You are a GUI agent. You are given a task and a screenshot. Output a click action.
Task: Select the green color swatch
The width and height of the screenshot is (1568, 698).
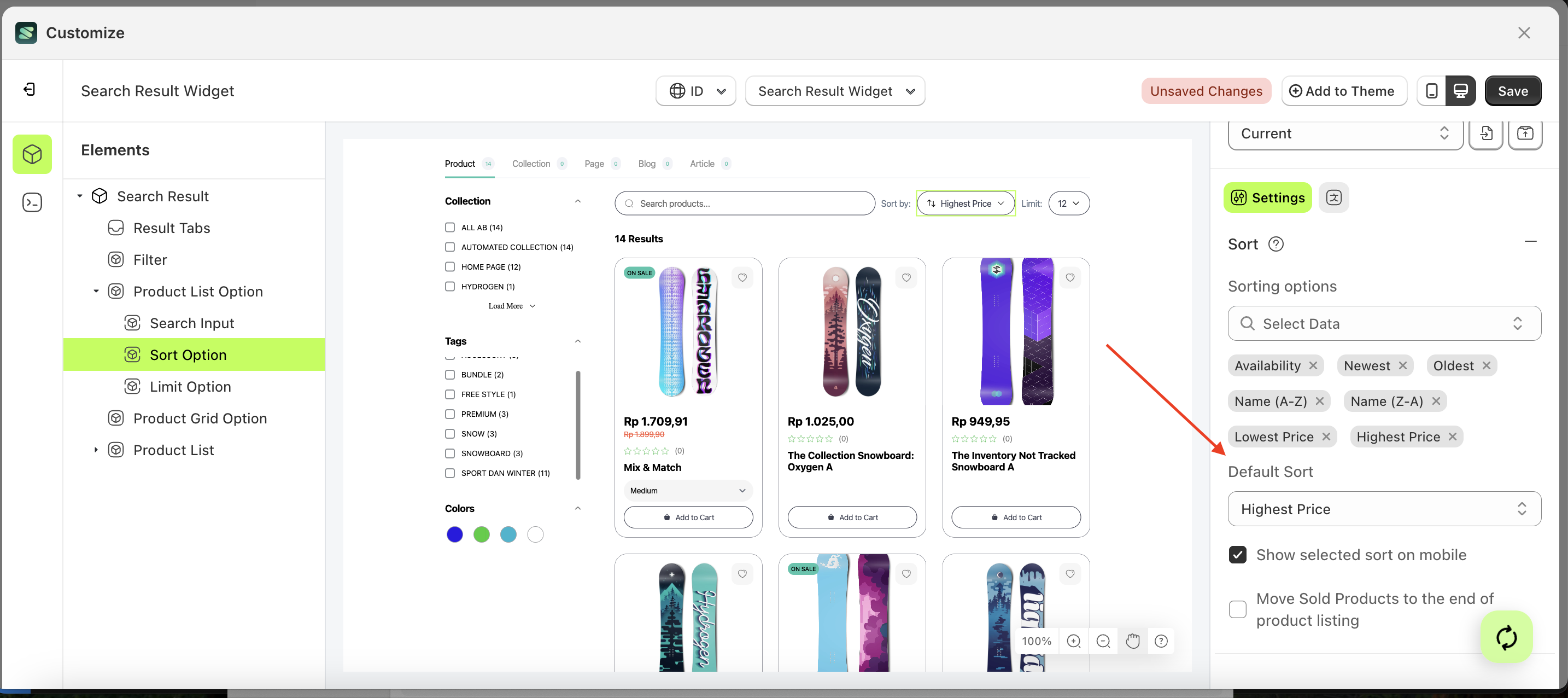click(x=482, y=534)
